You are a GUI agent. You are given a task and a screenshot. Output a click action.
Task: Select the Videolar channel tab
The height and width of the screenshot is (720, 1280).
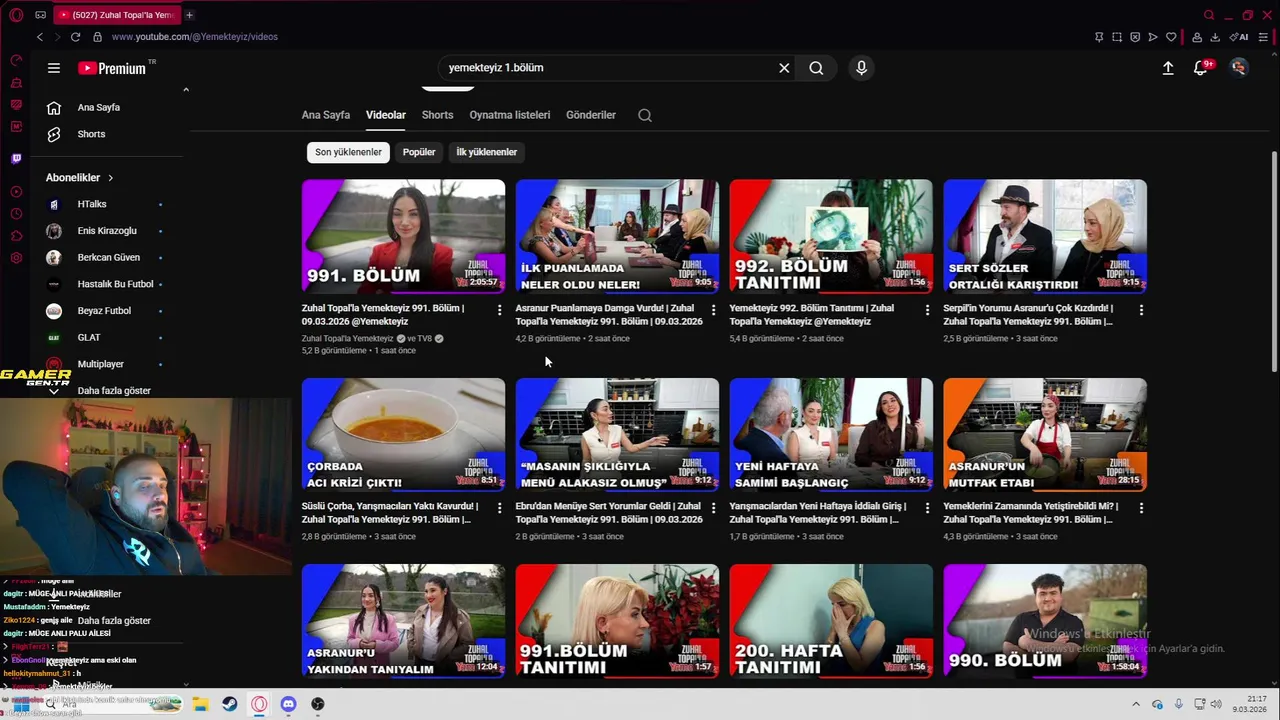[x=386, y=115]
